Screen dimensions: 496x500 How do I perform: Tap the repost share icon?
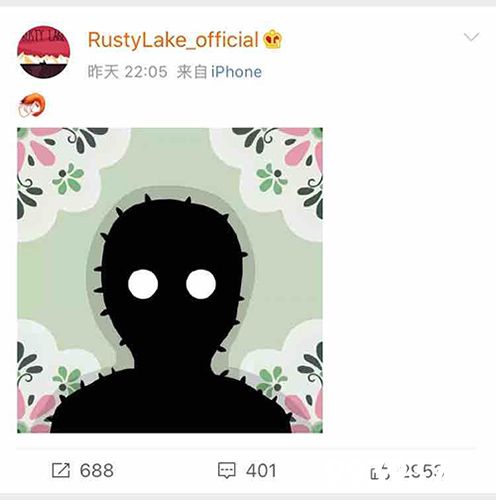click(x=61, y=470)
